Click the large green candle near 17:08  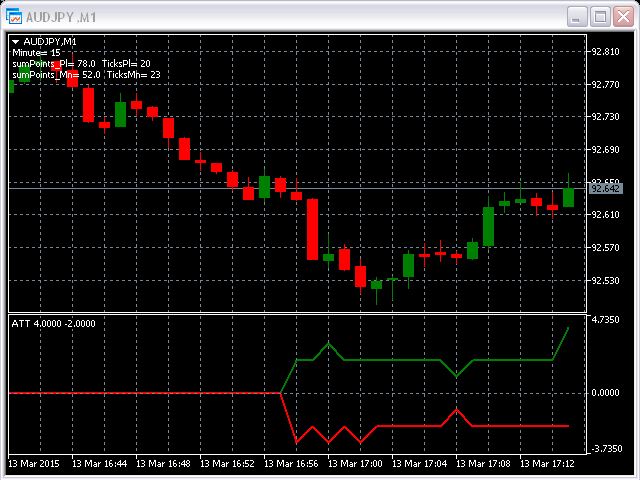(x=488, y=226)
